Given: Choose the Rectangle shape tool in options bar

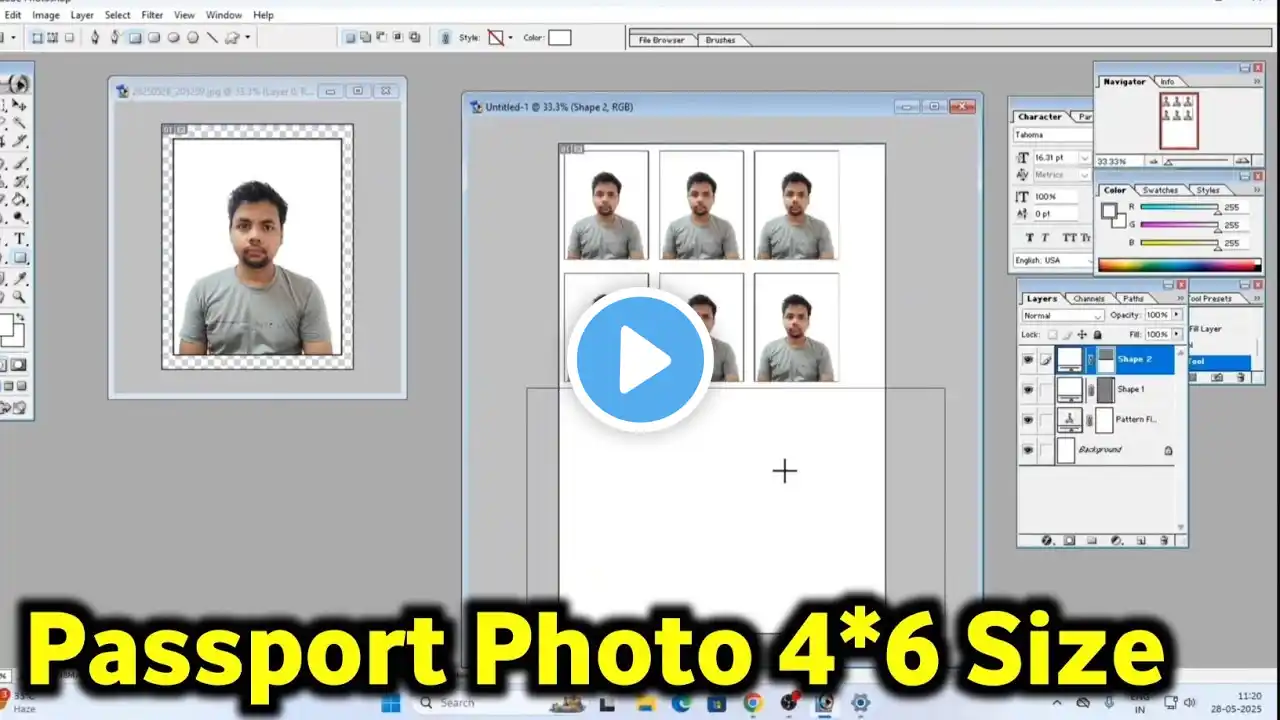Looking at the screenshot, I should pyautogui.click(x=135, y=38).
